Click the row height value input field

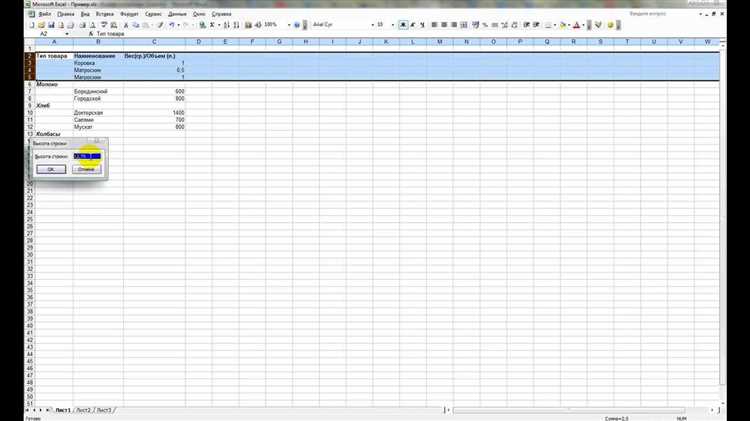(87, 156)
